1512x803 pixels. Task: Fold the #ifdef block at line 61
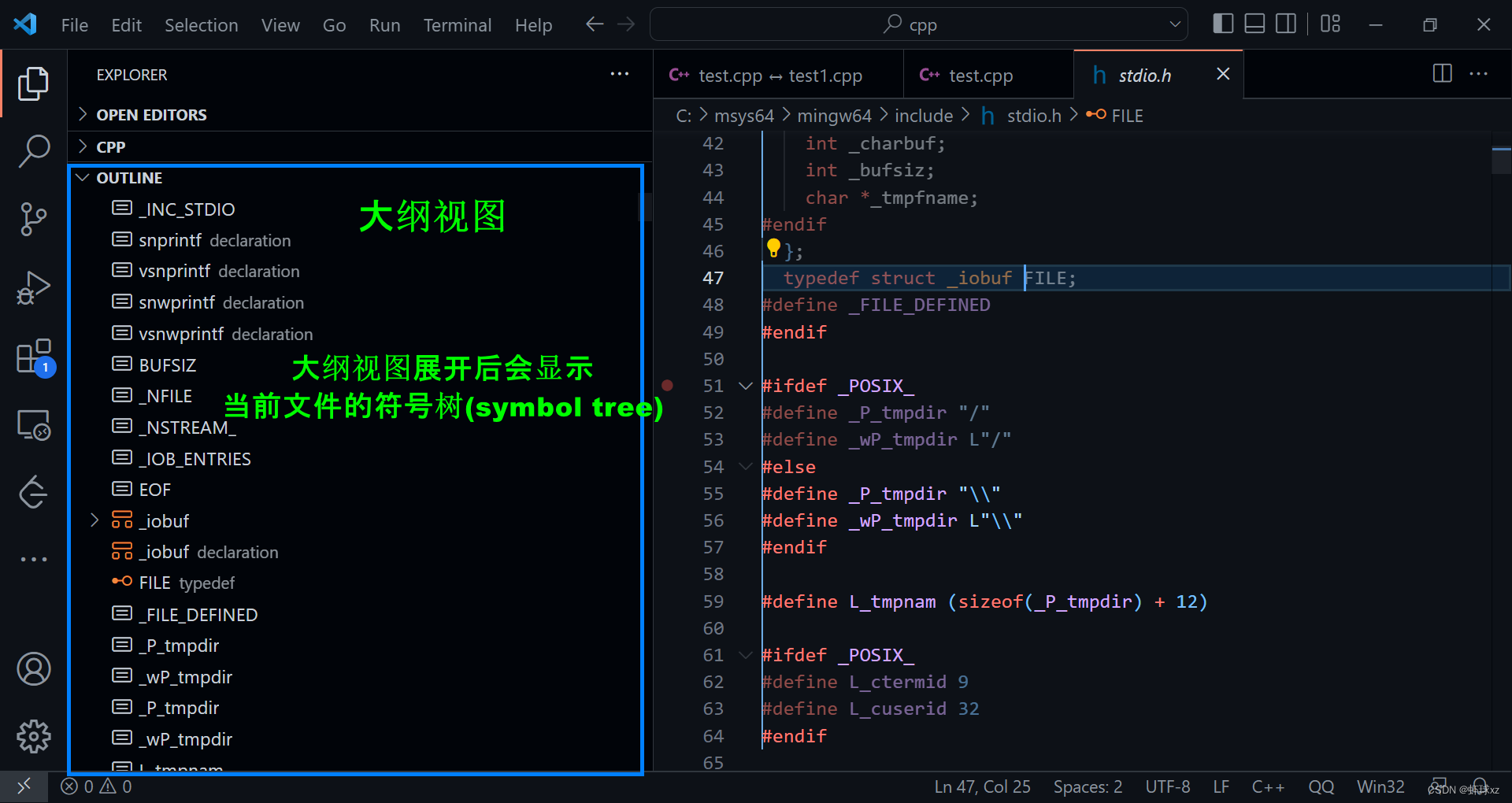[x=745, y=655]
